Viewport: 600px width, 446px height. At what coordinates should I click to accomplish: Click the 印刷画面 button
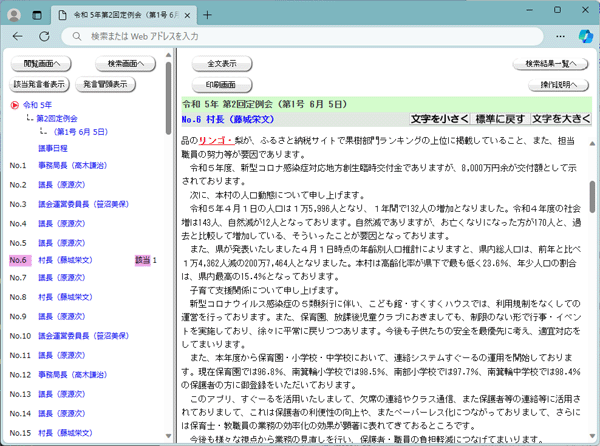click(221, 85)
